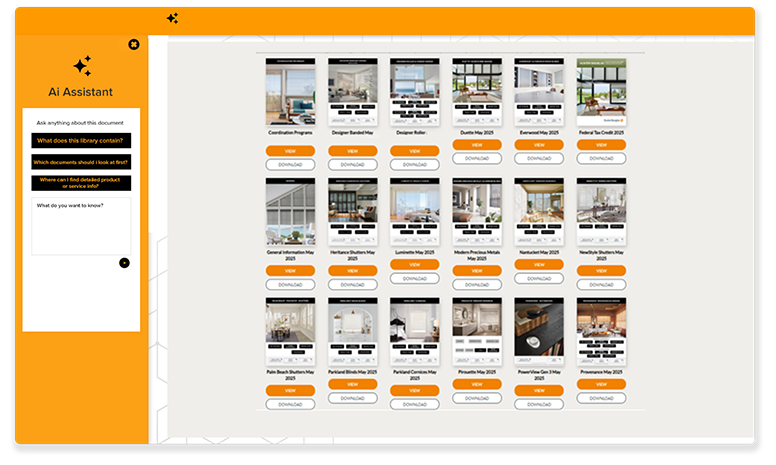Open the General Information cover thumbnail
776x465 pixels.
pyautogui.click(x=291, y=212)
